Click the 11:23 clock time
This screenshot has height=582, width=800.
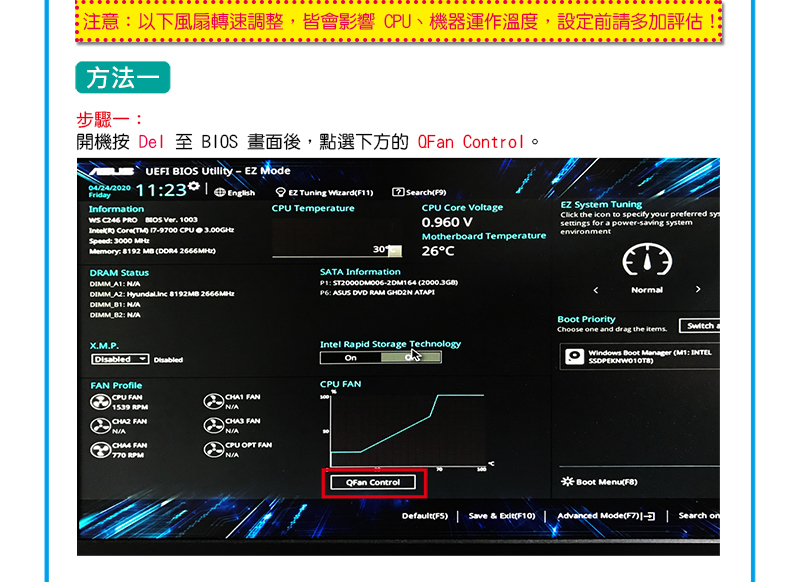coord(161,191)
